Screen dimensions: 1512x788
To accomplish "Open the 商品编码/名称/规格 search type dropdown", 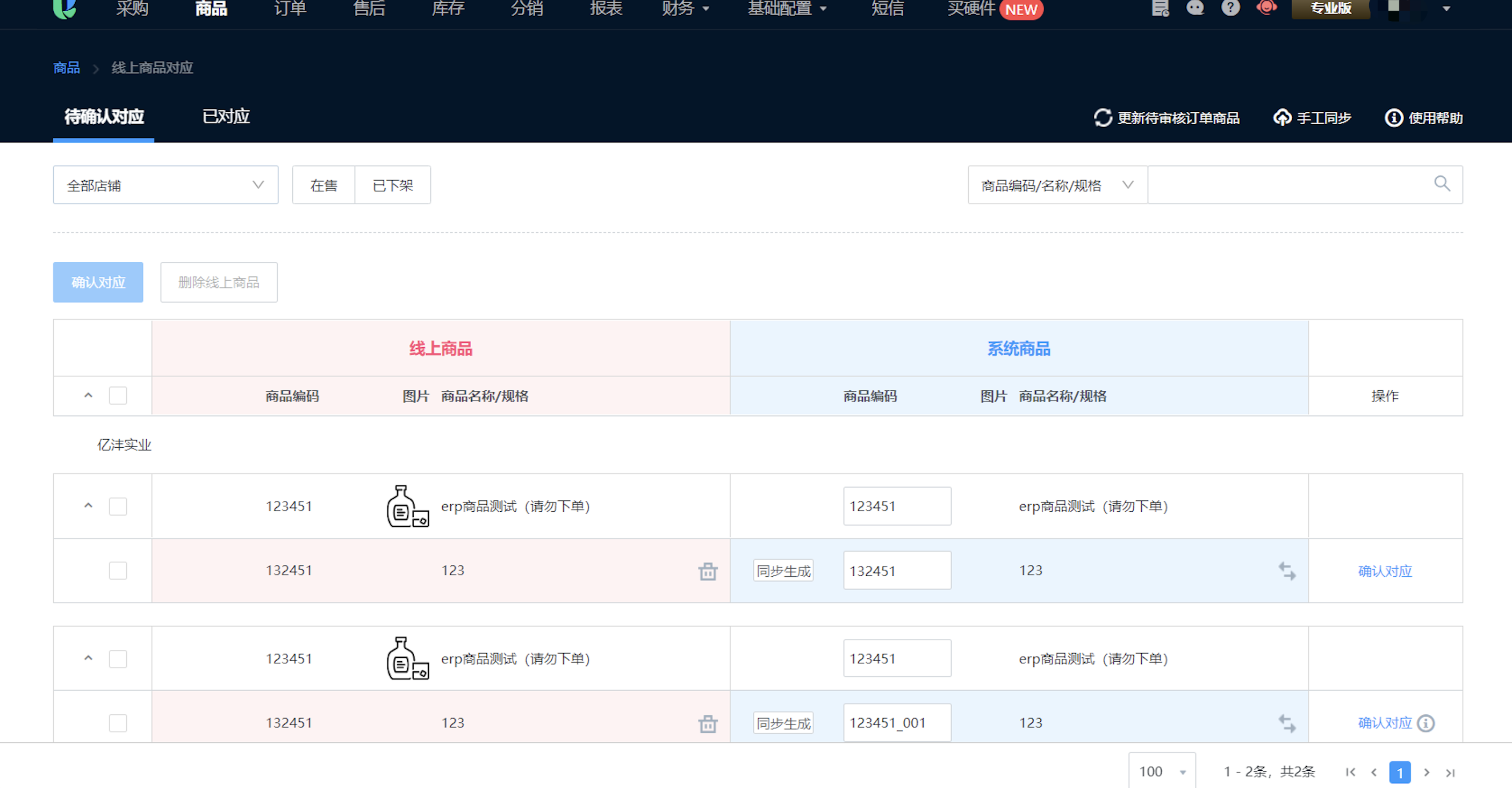I will point(1057,185).
